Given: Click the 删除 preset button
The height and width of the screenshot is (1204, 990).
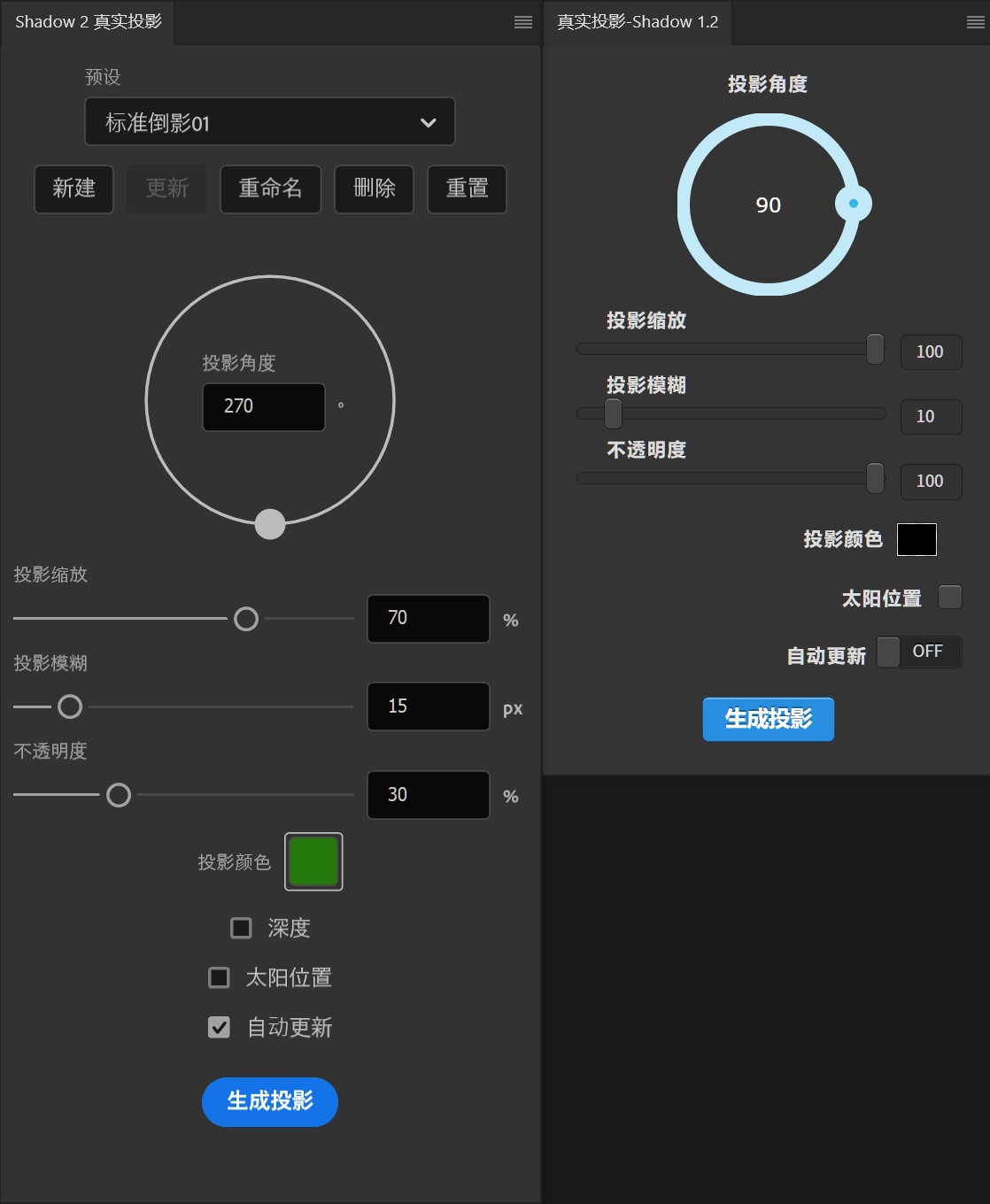Looking at the screenshot, I should (374, 189).
